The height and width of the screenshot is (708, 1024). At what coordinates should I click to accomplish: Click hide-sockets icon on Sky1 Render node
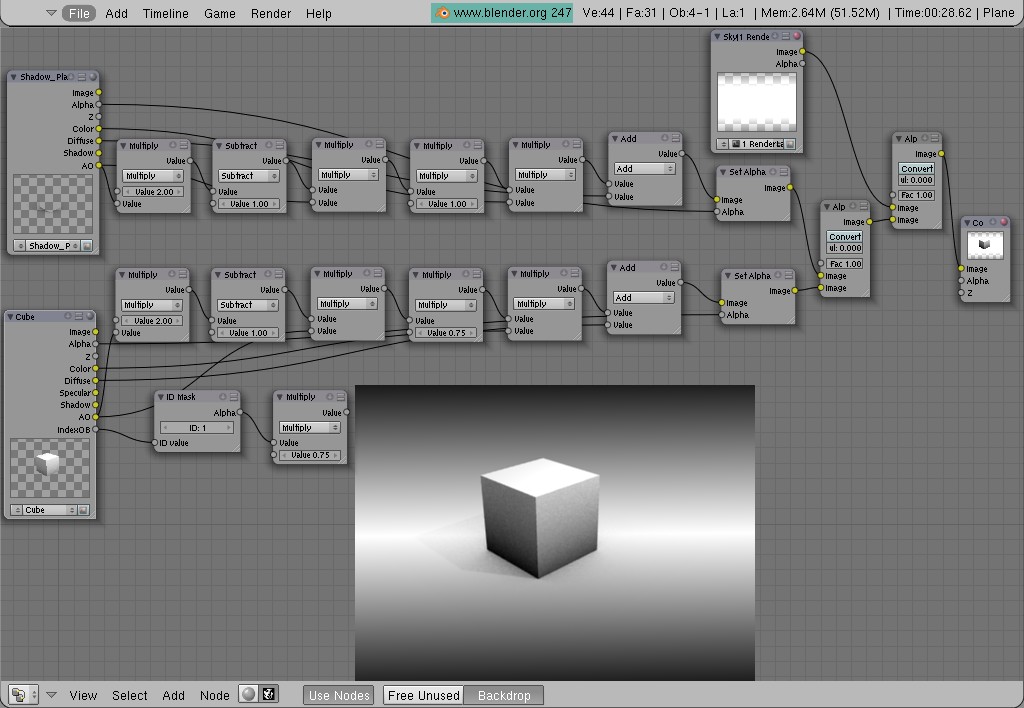775,37
